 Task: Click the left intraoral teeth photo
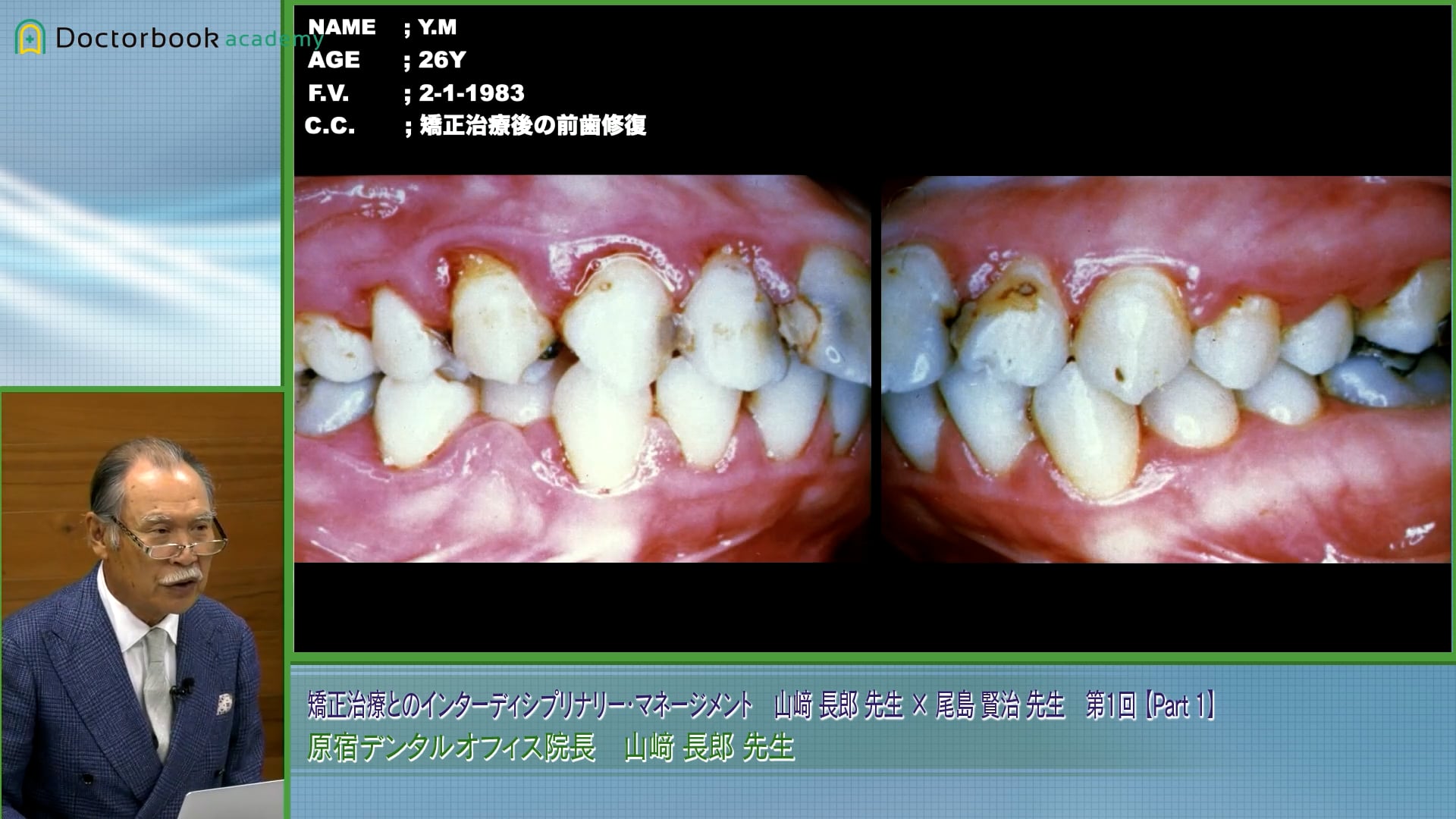pos(582,369)
